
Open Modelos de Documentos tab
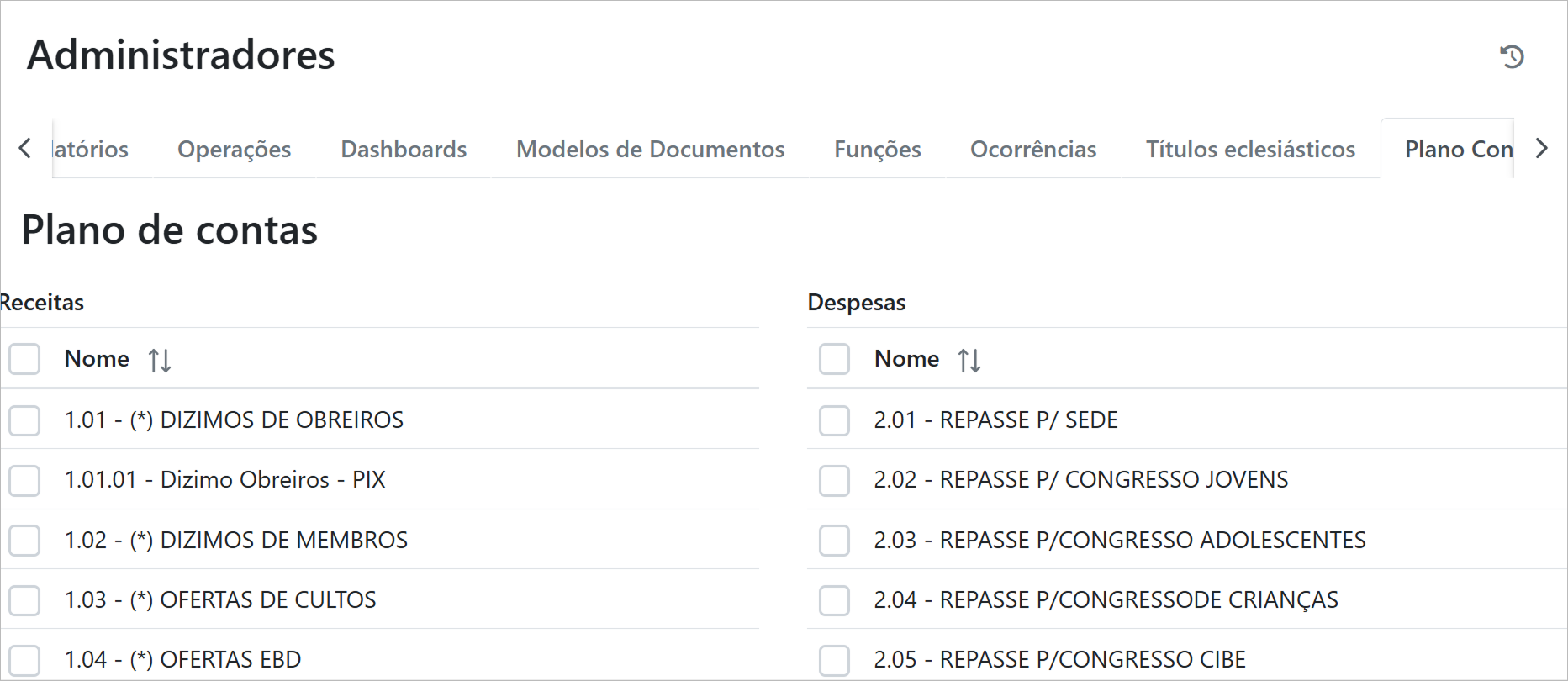[x=650, y=149]
